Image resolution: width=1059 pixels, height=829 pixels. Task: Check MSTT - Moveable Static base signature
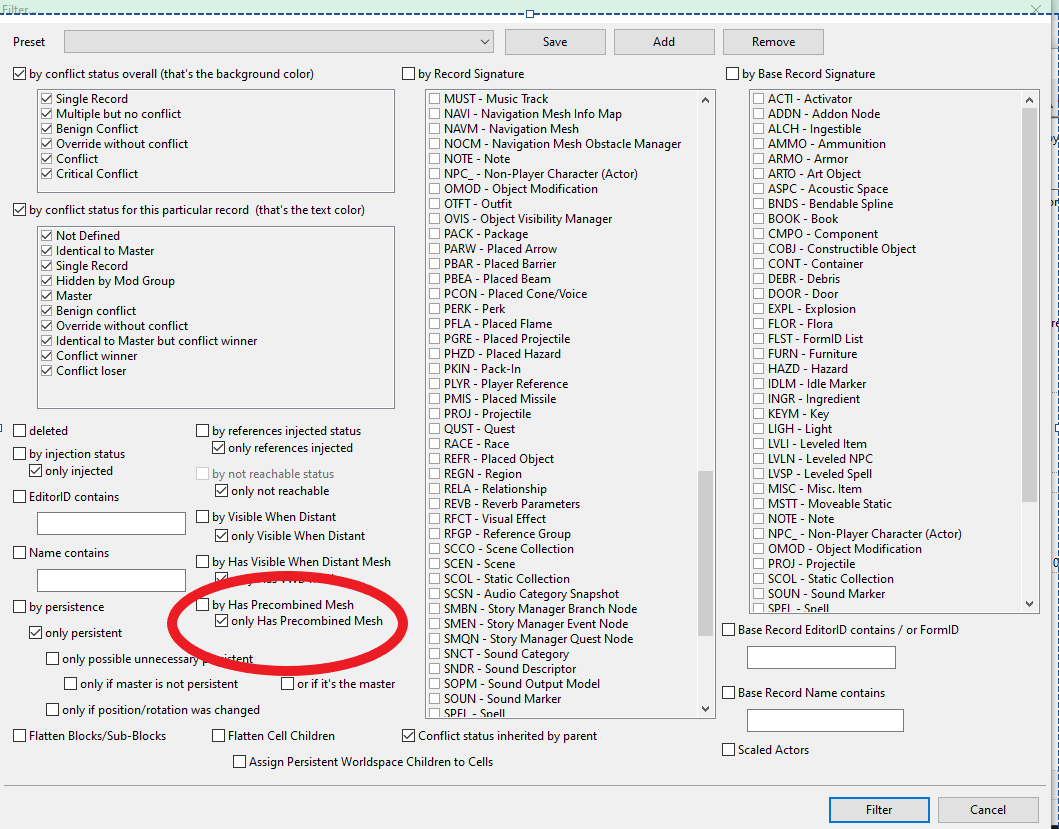tap(759, 503)
